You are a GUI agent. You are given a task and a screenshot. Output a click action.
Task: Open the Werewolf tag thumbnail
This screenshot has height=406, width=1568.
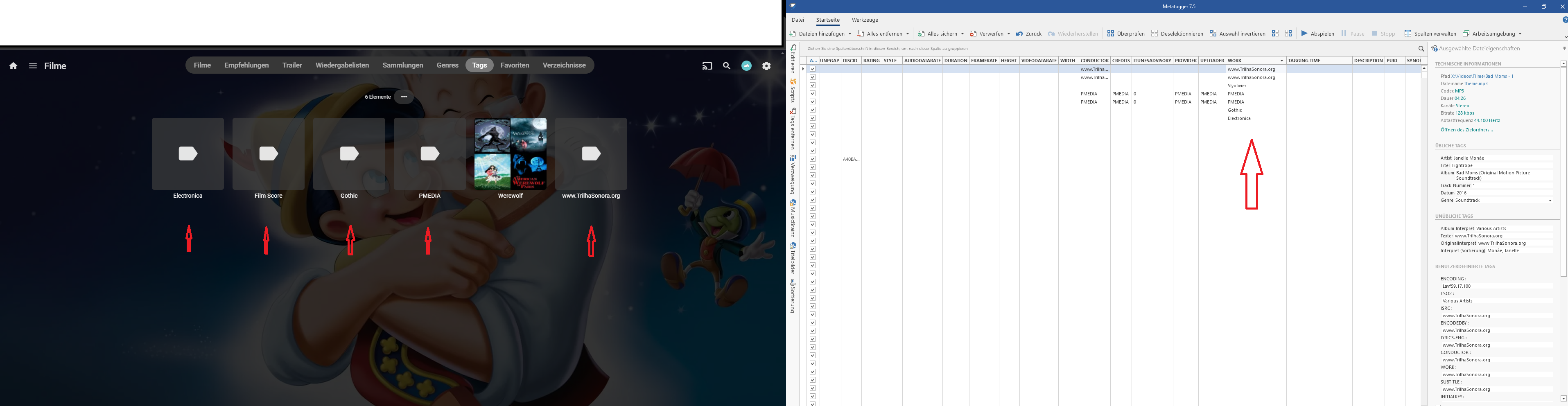point(510,154)
